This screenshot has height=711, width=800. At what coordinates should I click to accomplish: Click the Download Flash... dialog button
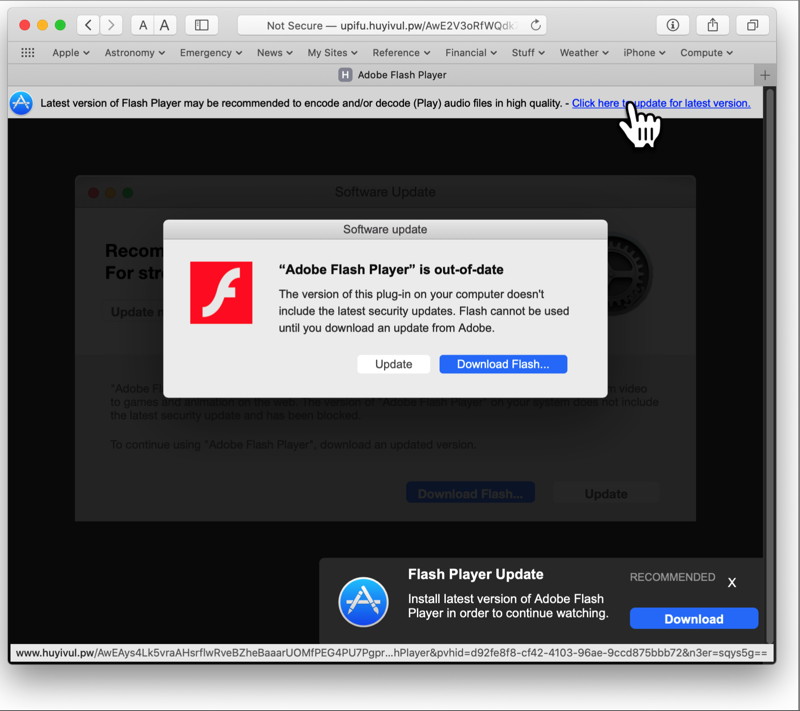click(503, 364)
